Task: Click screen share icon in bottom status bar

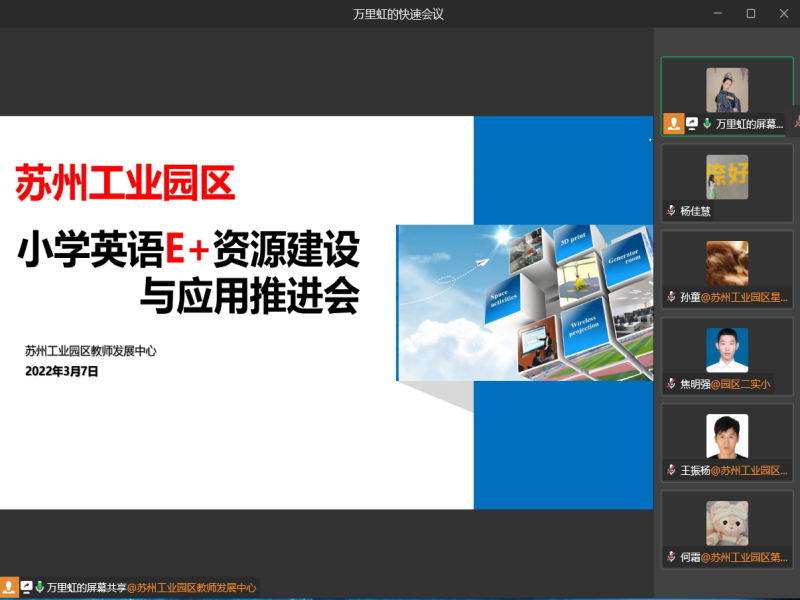Action: [27, 587]
